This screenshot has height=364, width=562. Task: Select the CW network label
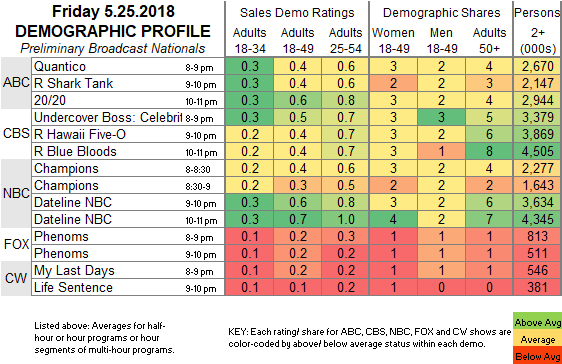tap(16, 278)
